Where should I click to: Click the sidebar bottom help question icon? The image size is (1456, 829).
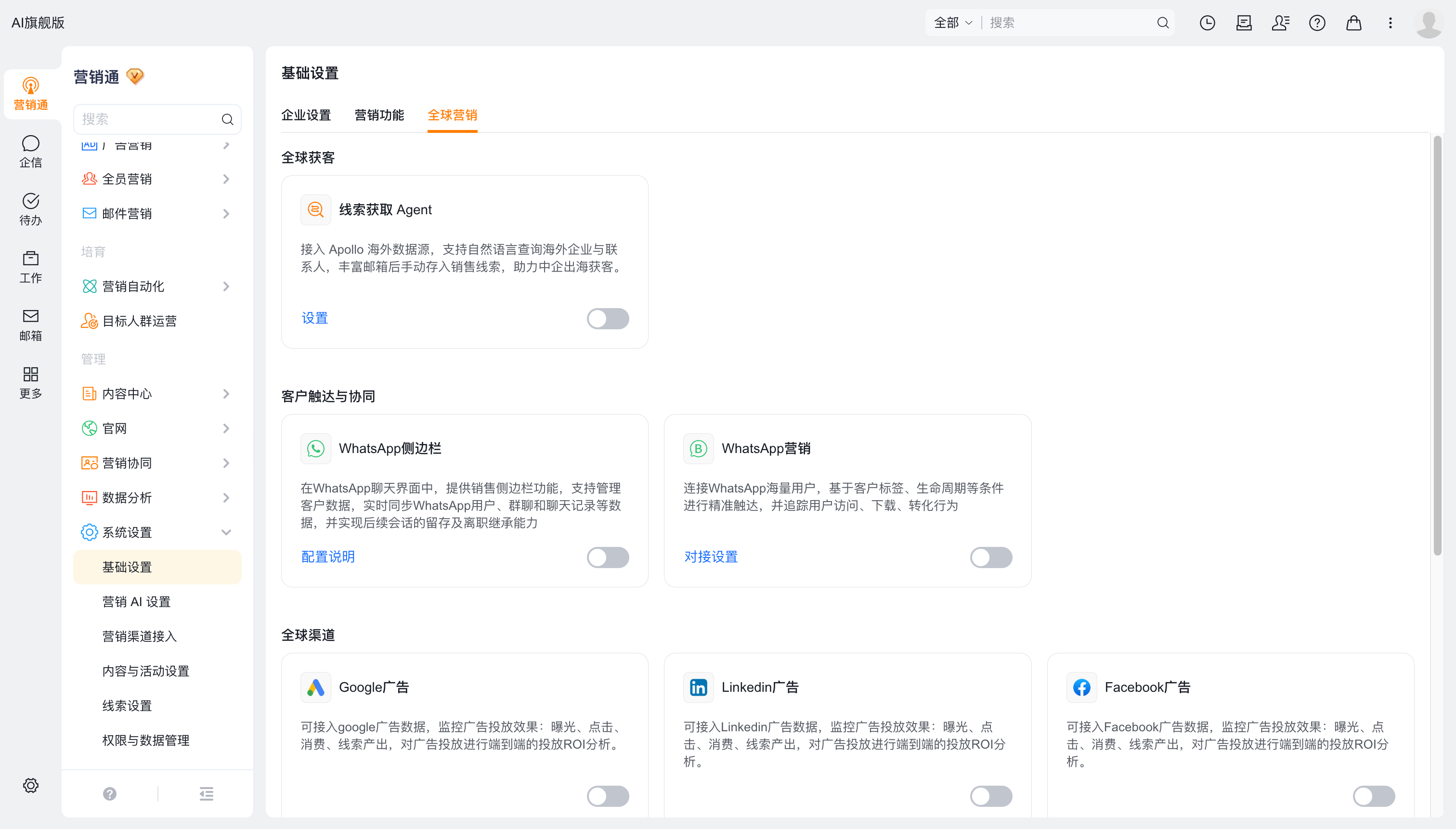pos(110,794)
